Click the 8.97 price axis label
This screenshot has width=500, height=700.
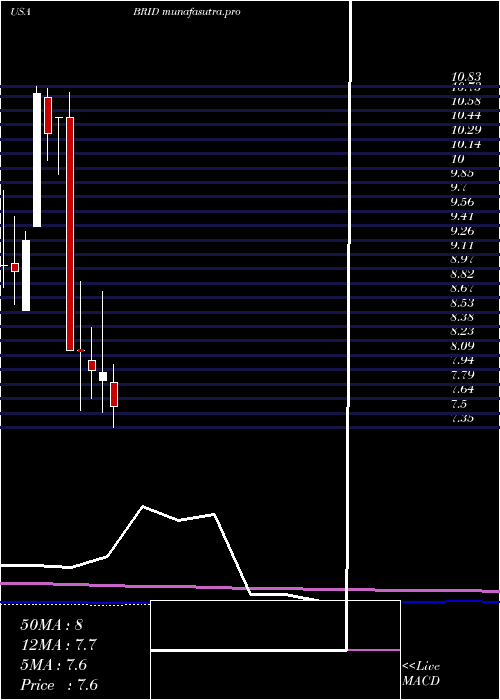(462, 259)
